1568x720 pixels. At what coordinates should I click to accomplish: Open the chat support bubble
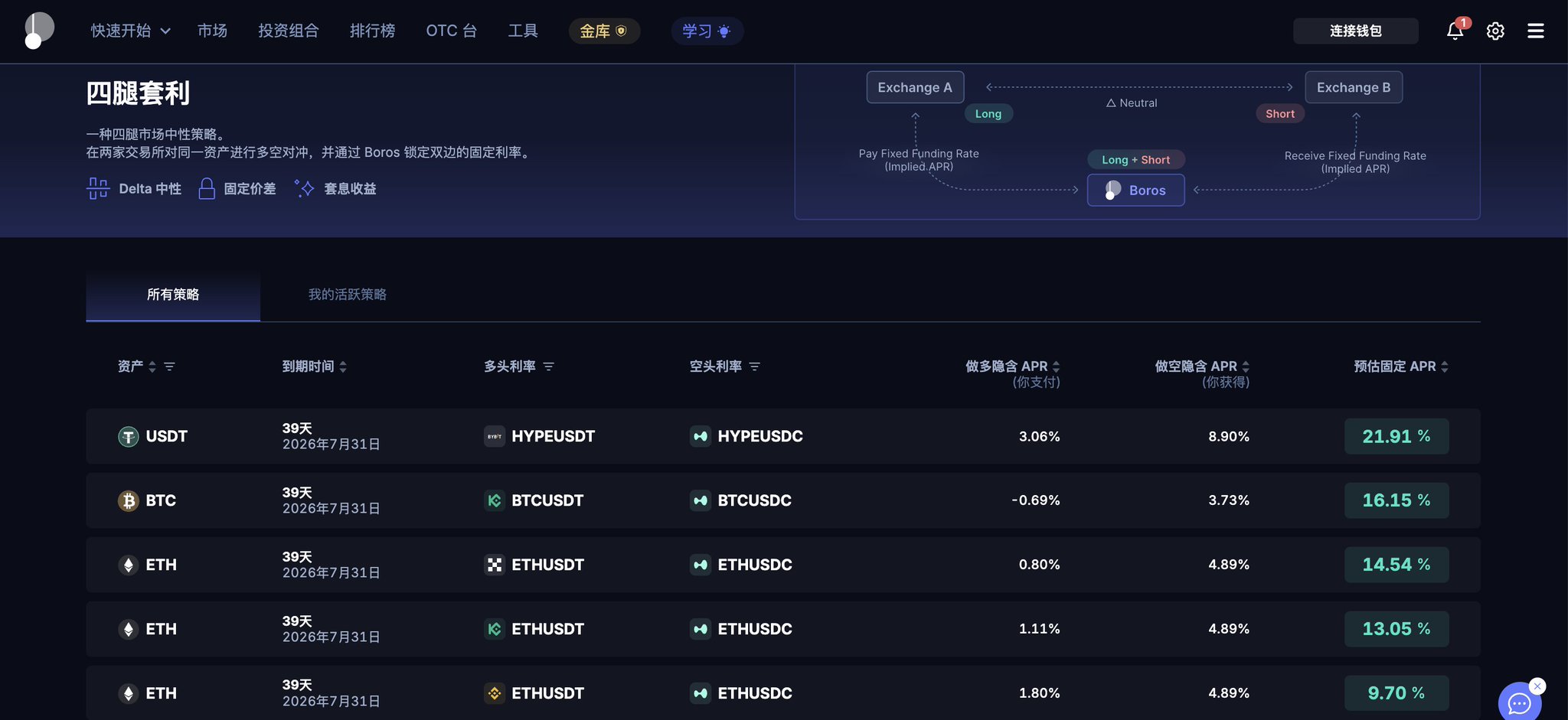tap(1520, 702)
